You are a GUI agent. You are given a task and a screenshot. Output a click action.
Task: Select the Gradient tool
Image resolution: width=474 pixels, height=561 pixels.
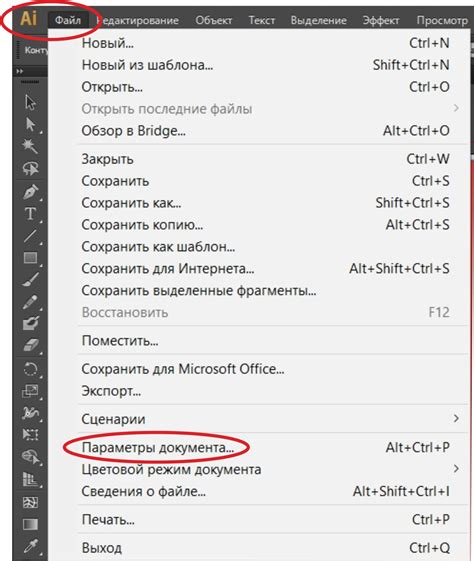click(x=30, y=525)
